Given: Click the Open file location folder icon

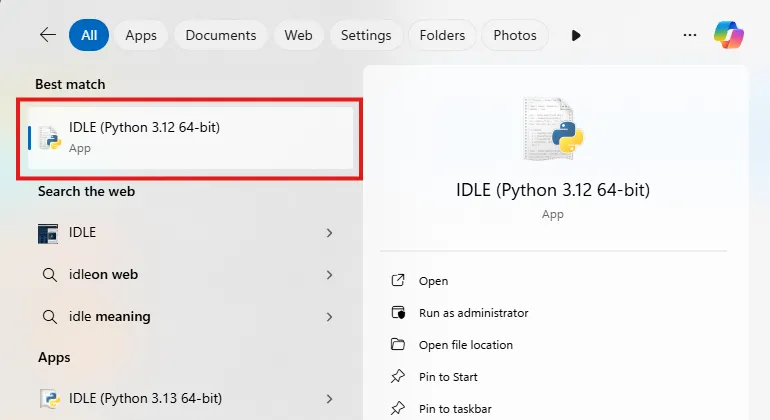Looking at the screenshot, I should [x=398, y=345].
